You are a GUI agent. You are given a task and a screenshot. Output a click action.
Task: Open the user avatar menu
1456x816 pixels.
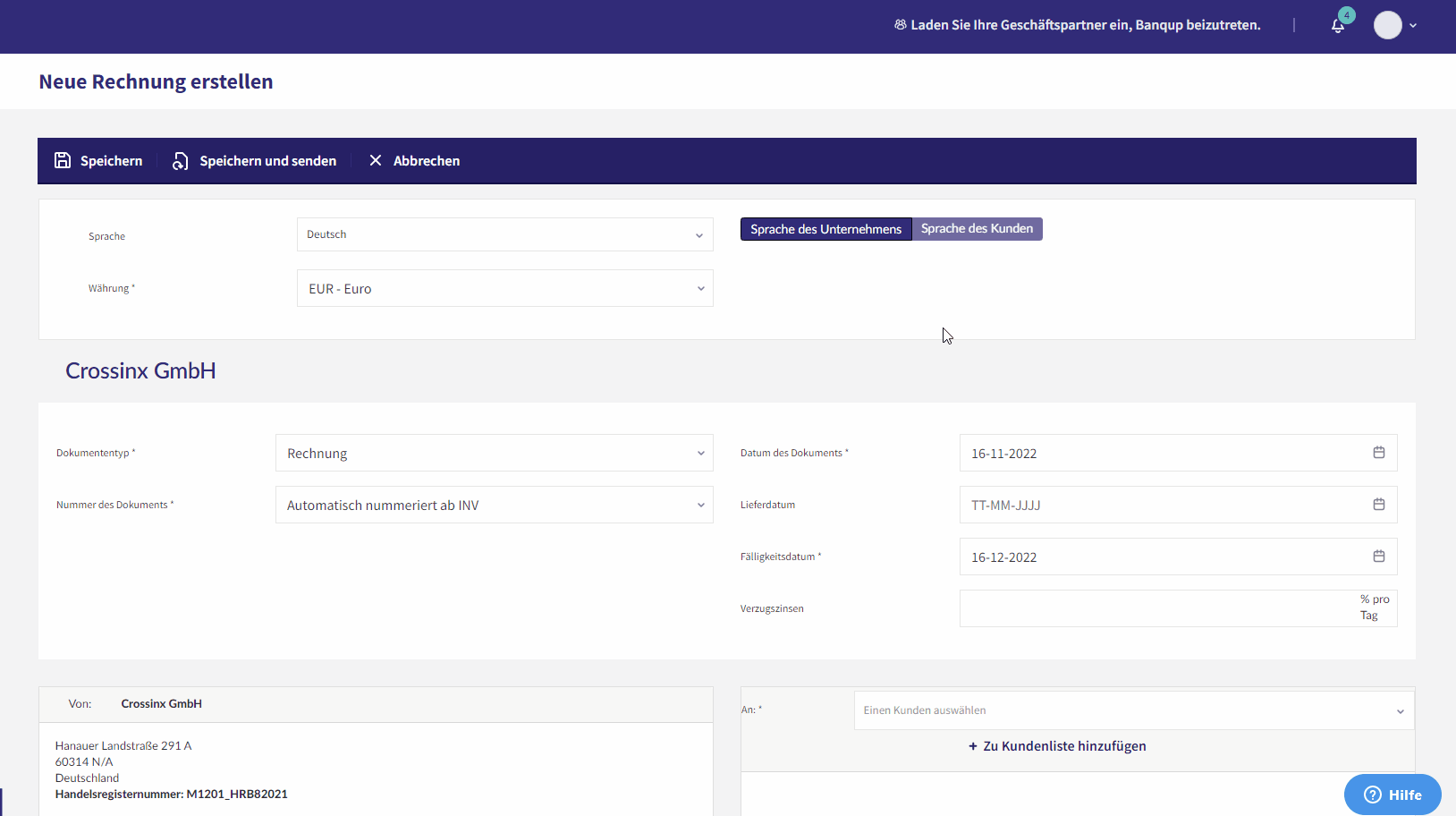(1388, 25)
